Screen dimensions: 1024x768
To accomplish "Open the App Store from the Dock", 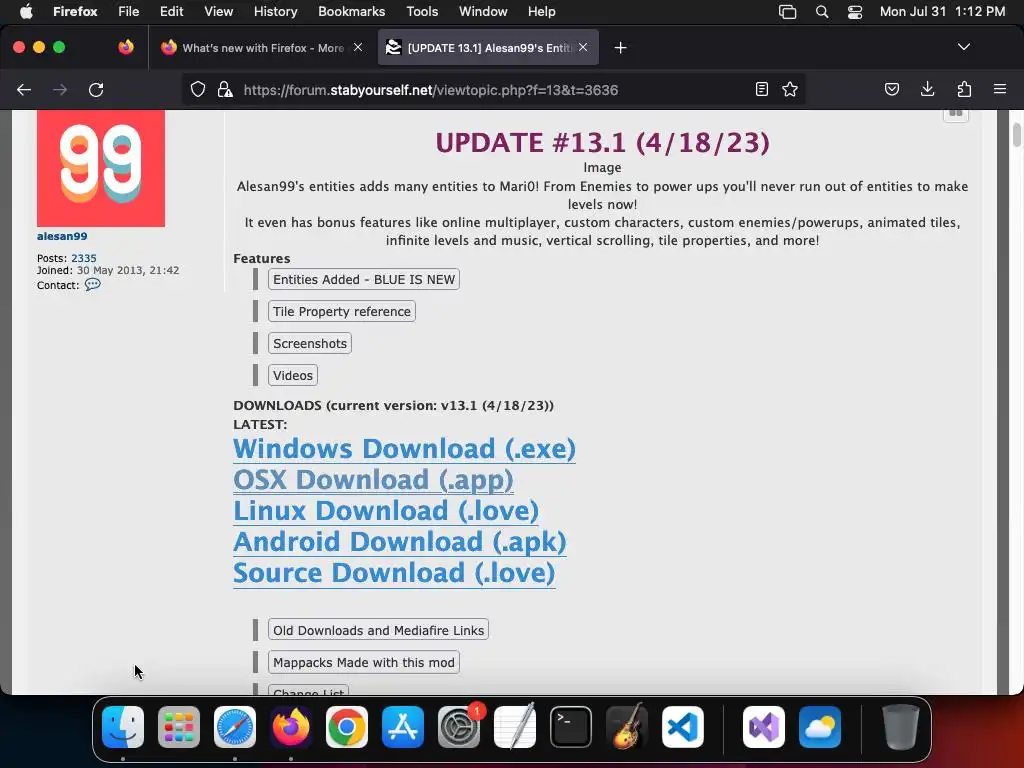I will 403,727.
